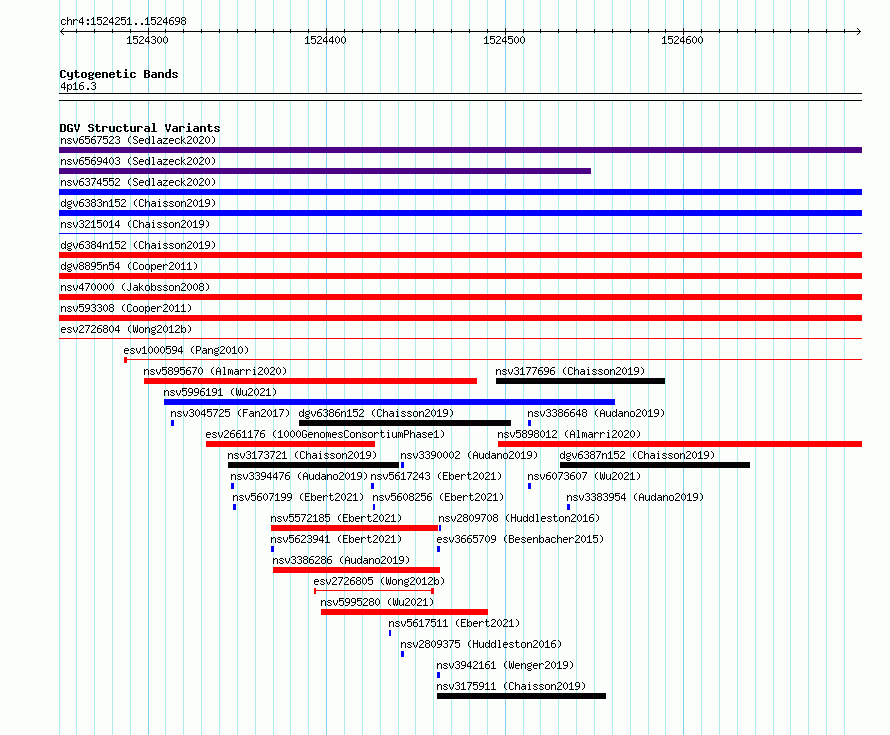
Task: Click nsv3175911 (Chaisson2019) label
Action: pyautogui.click(x=511, y=686)
